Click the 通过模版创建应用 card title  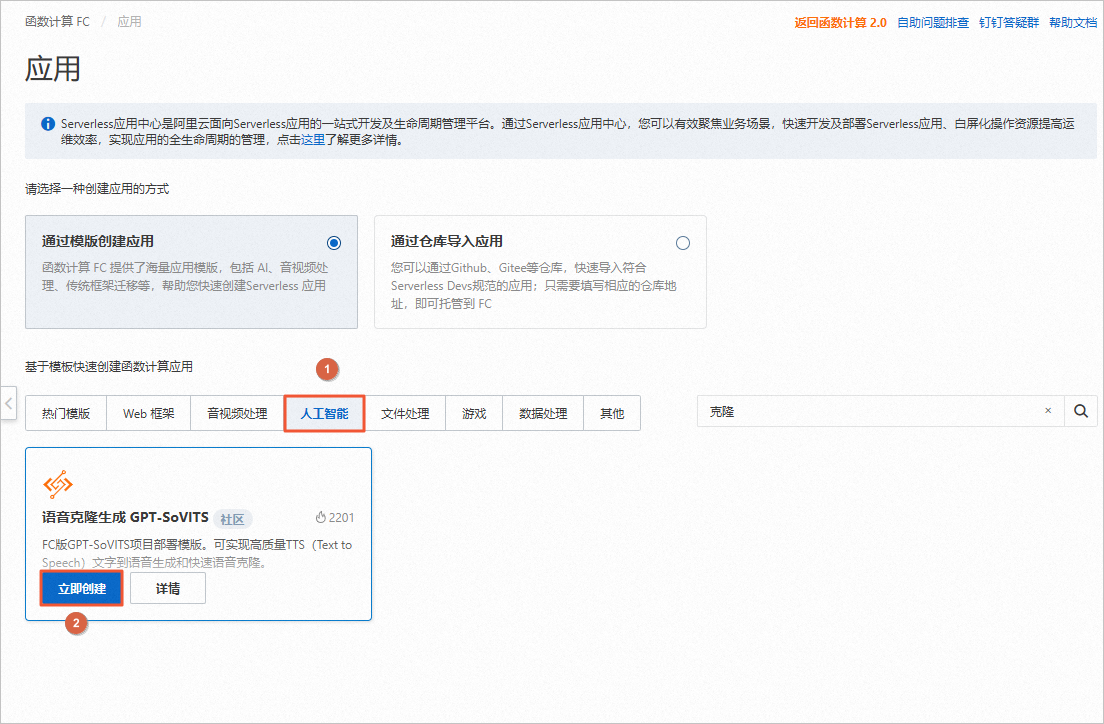[x=97, y=242]
